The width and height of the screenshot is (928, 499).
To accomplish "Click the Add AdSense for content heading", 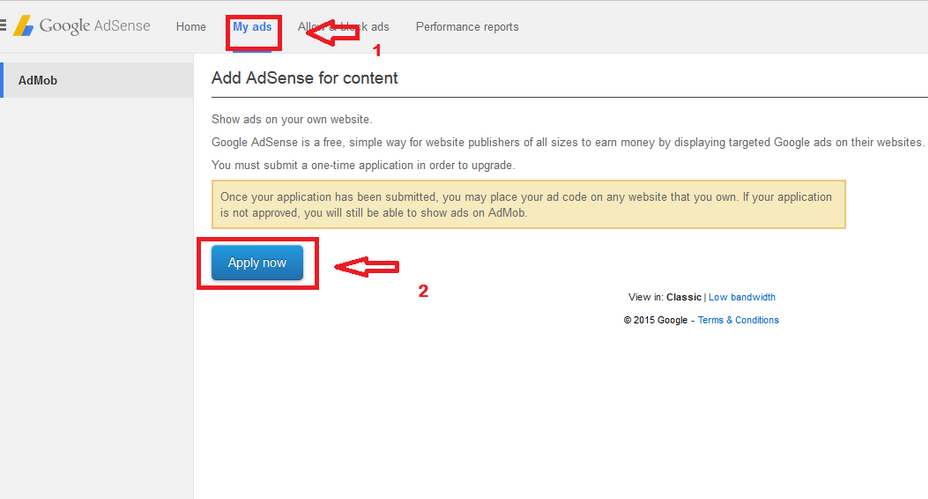I will click(305, 78).
